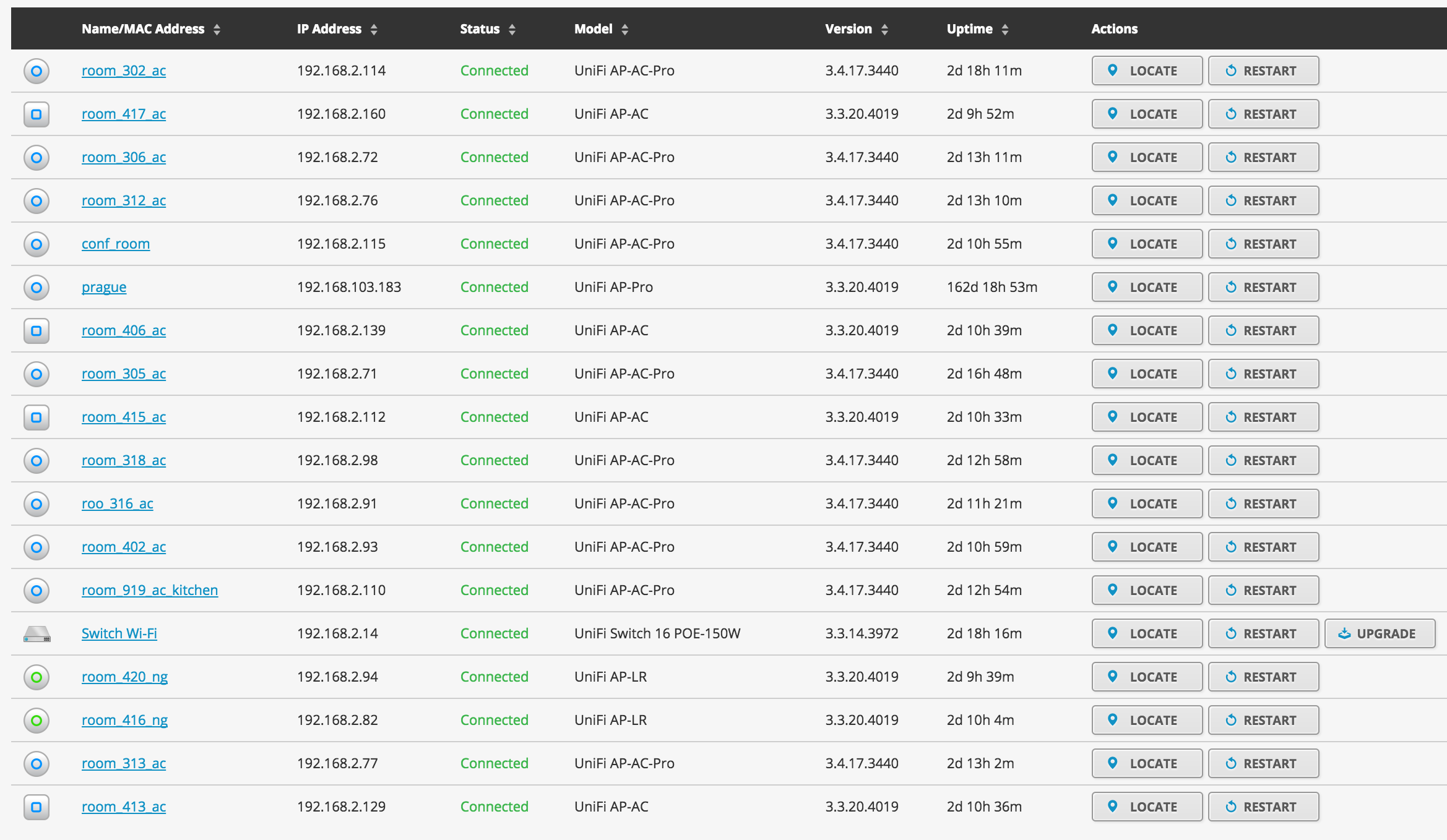The width and height of the screenshot is (1447, 840).
Task: Click the square AP icon for room_417_ac
Action: 37,114
